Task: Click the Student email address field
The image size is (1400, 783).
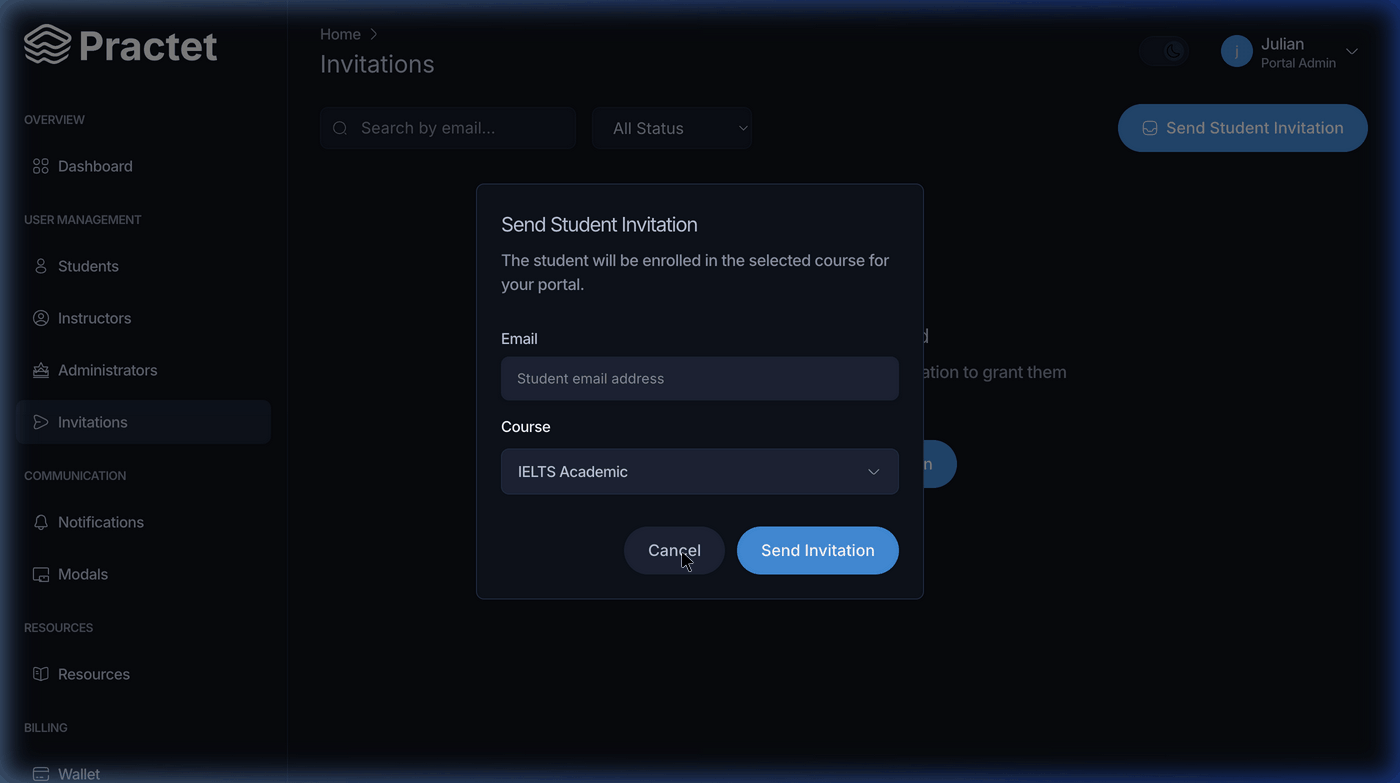Action: pyautogui.click(x=700, y=379)
